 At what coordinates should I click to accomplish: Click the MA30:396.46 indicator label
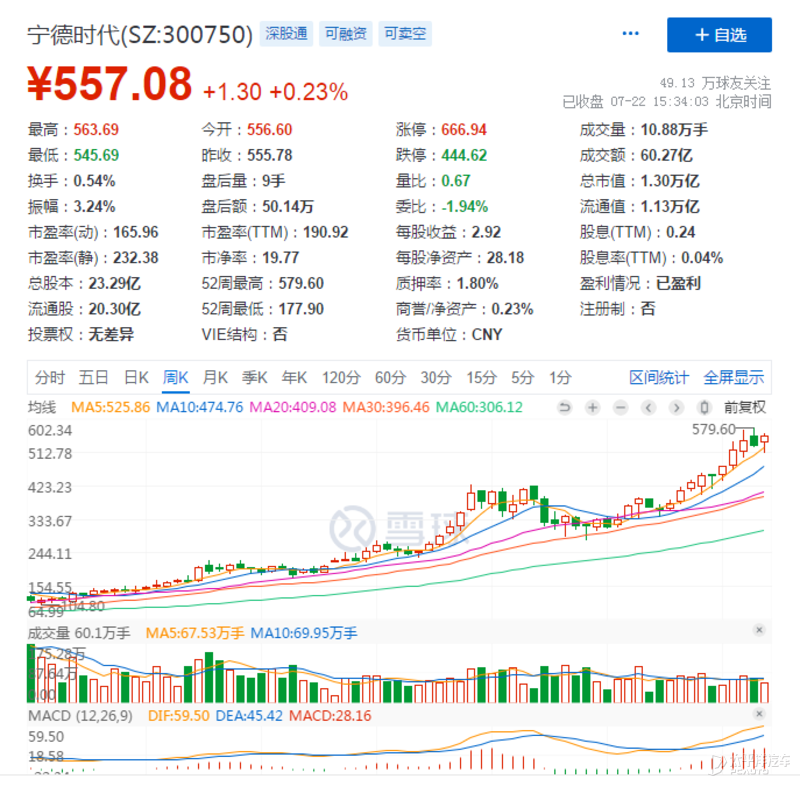coord(386,408)
